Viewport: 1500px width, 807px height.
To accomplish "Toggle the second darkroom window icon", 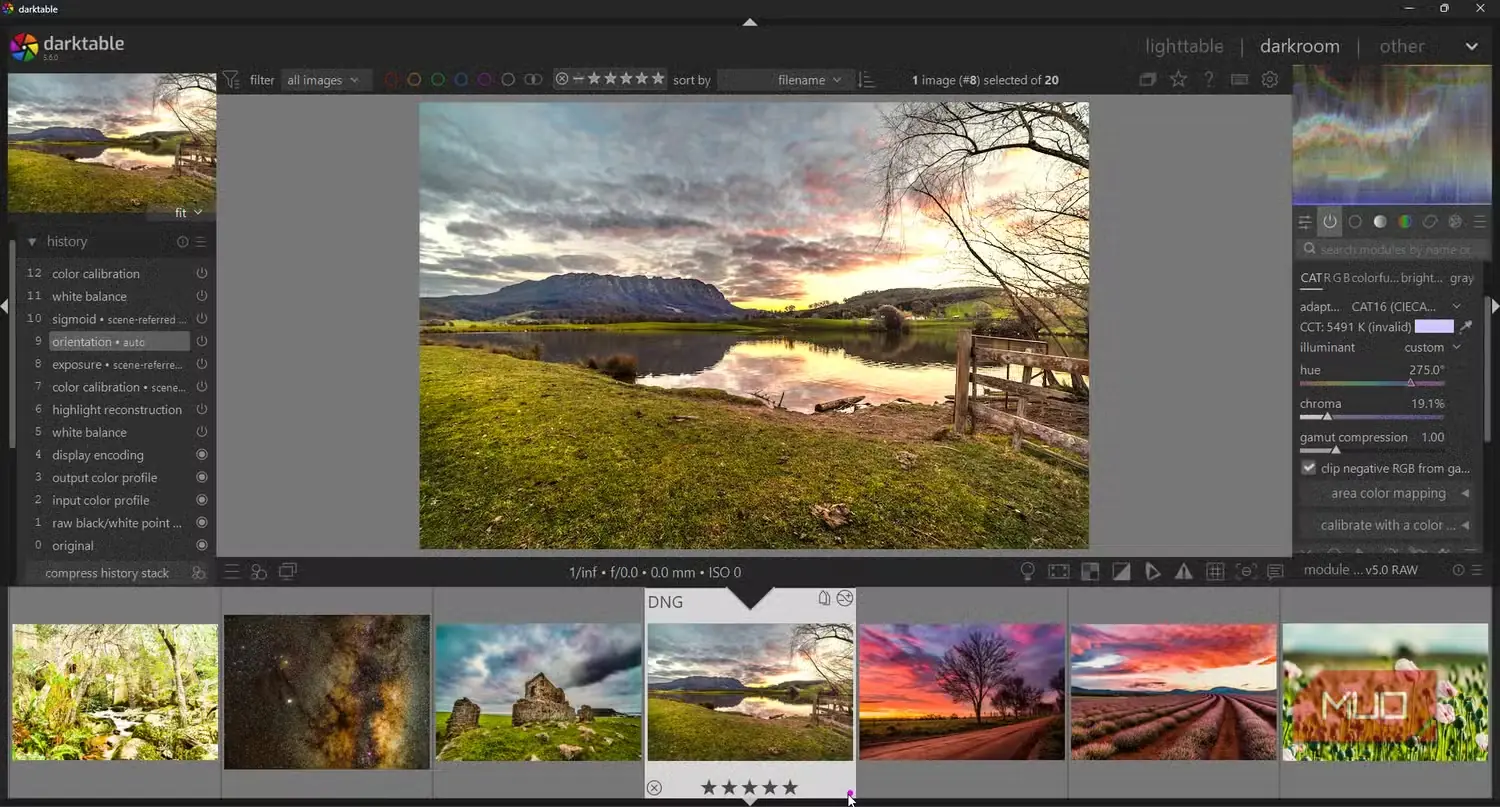I will coord(288,571).
